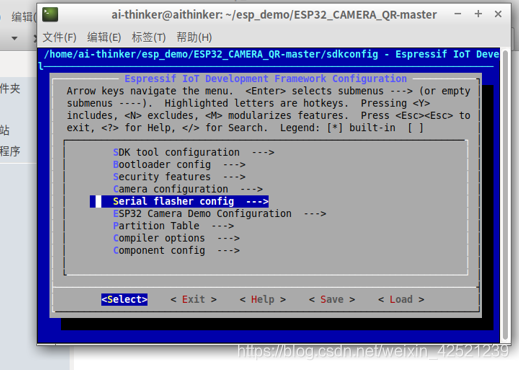Viewport: 519px width, 370px height.
Task: Minimize the terminal window
Action: (x=458, y=14)
